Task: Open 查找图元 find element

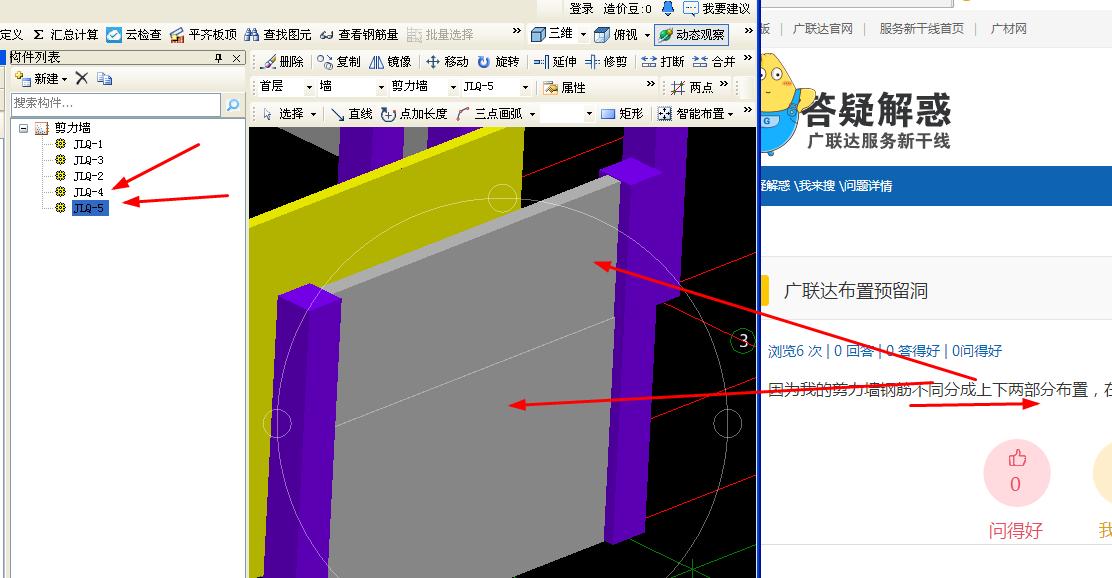Action: coord(277,34)
